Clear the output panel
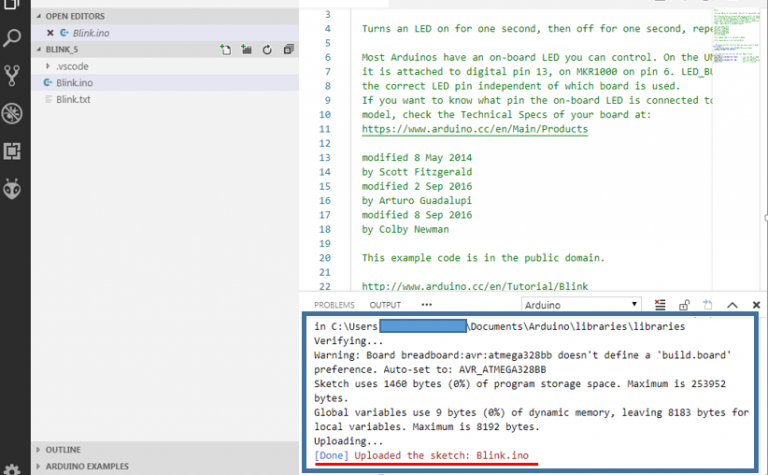Screen dimensions: 768x475 [660, 305]
